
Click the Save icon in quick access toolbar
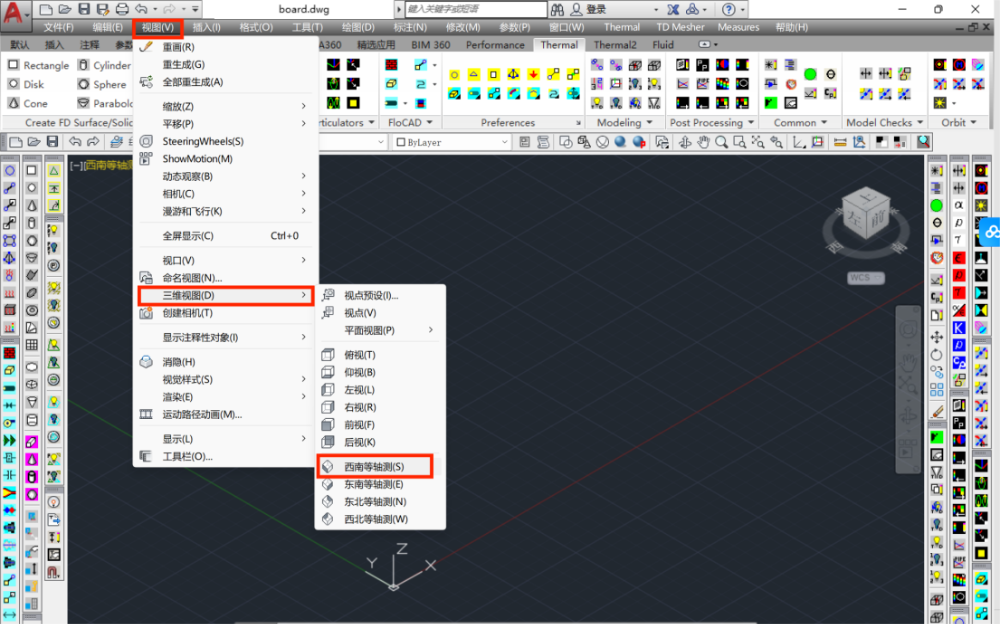(x=84, y=9)
